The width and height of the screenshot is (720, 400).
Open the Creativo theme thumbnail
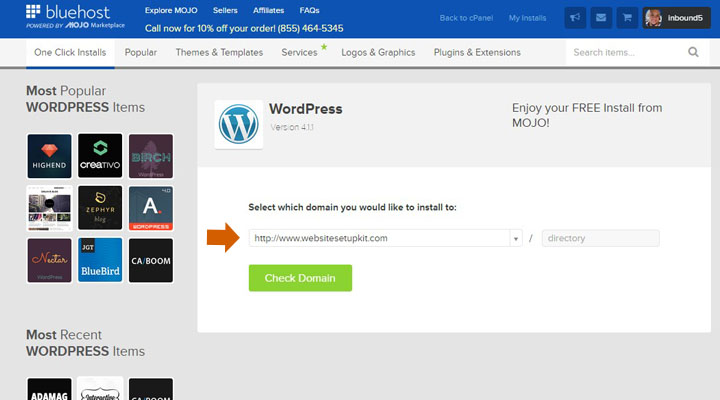100,156
